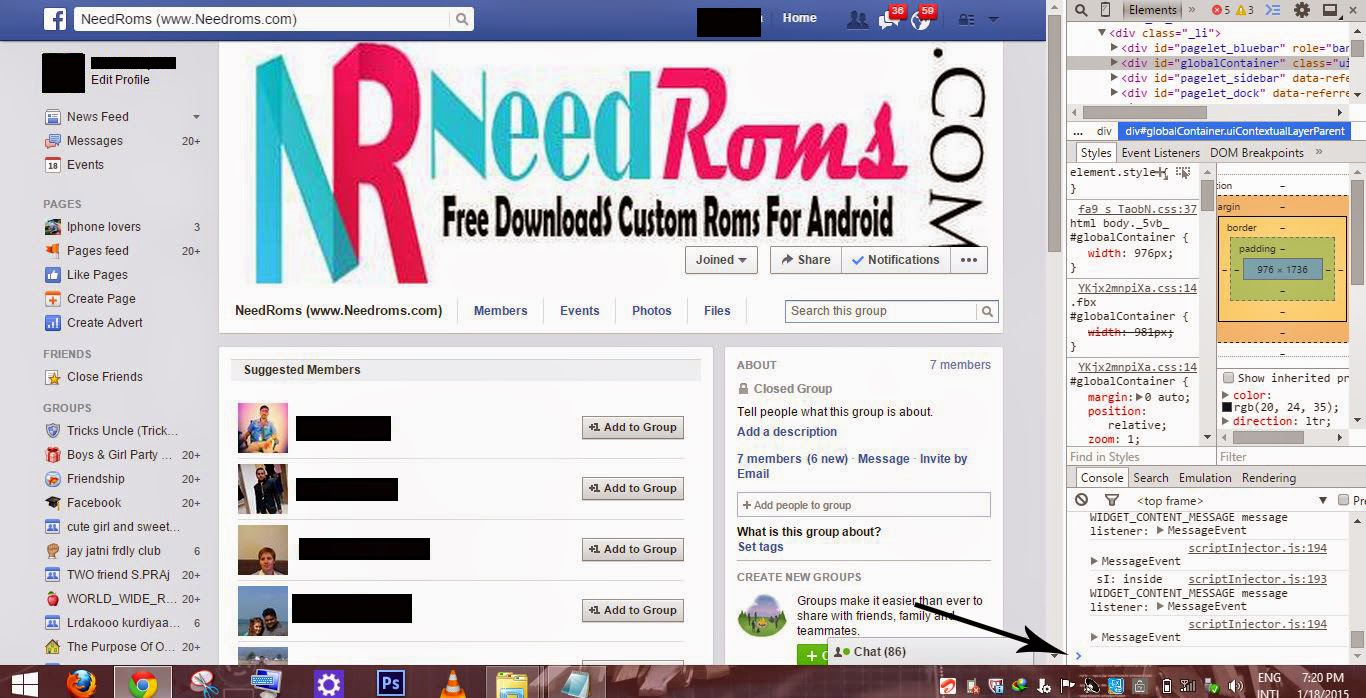Open Photoshop from the taskbar
Viewport: 1366px width, 698px height.
click(x=390, y=683)
